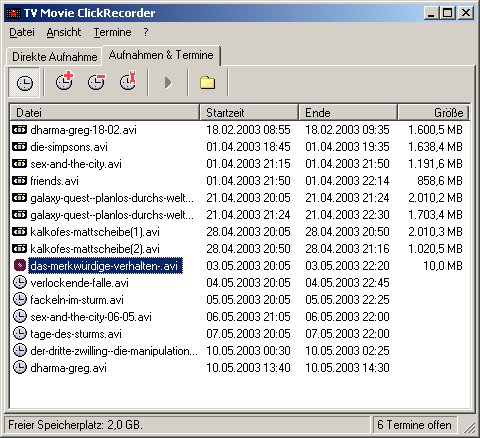Click clock icon beside der-dritte-zwilling entry

20,351
